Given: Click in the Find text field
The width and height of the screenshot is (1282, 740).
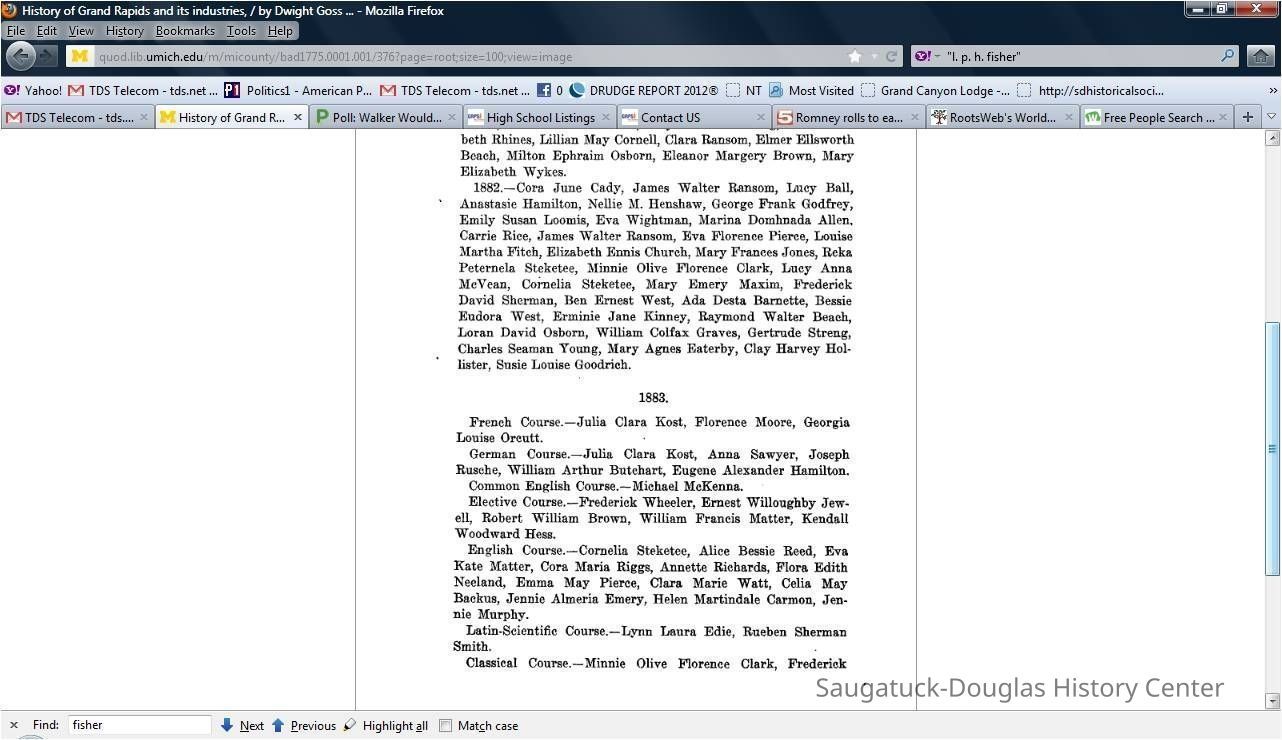Looking at the screenshot, I should coord(138,725).
